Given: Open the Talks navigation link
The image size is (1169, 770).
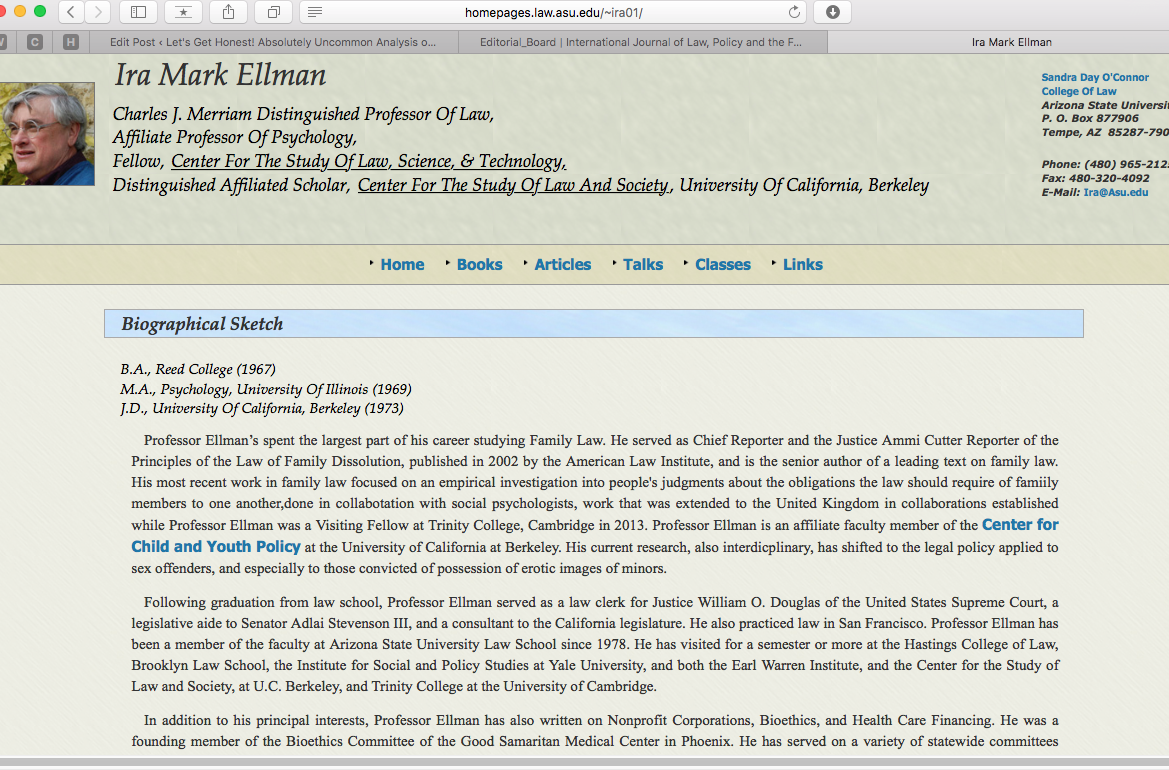Looking at the screenshot, I should tap(642, 265).
